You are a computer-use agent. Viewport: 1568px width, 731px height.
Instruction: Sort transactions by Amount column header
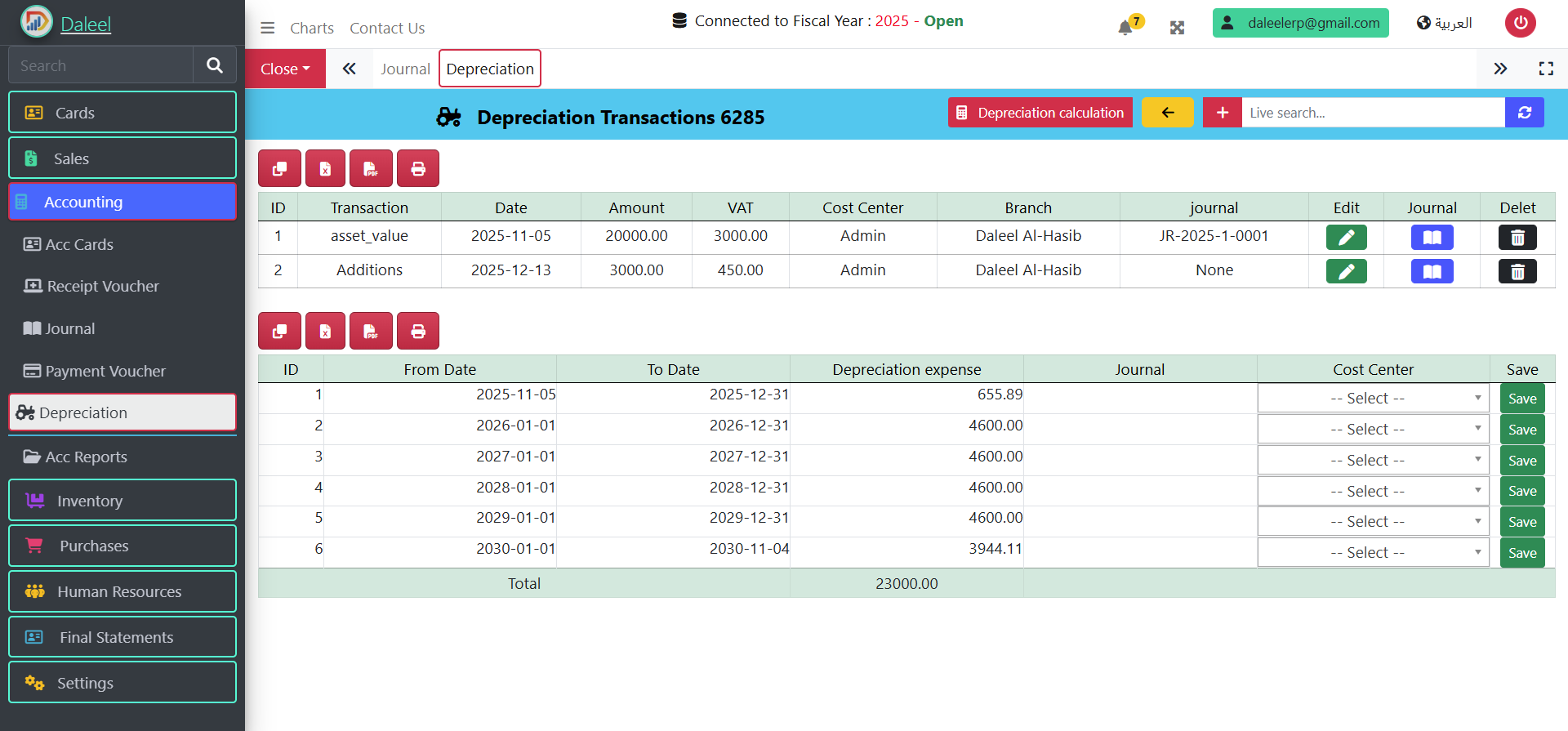(x=636, y=207)
